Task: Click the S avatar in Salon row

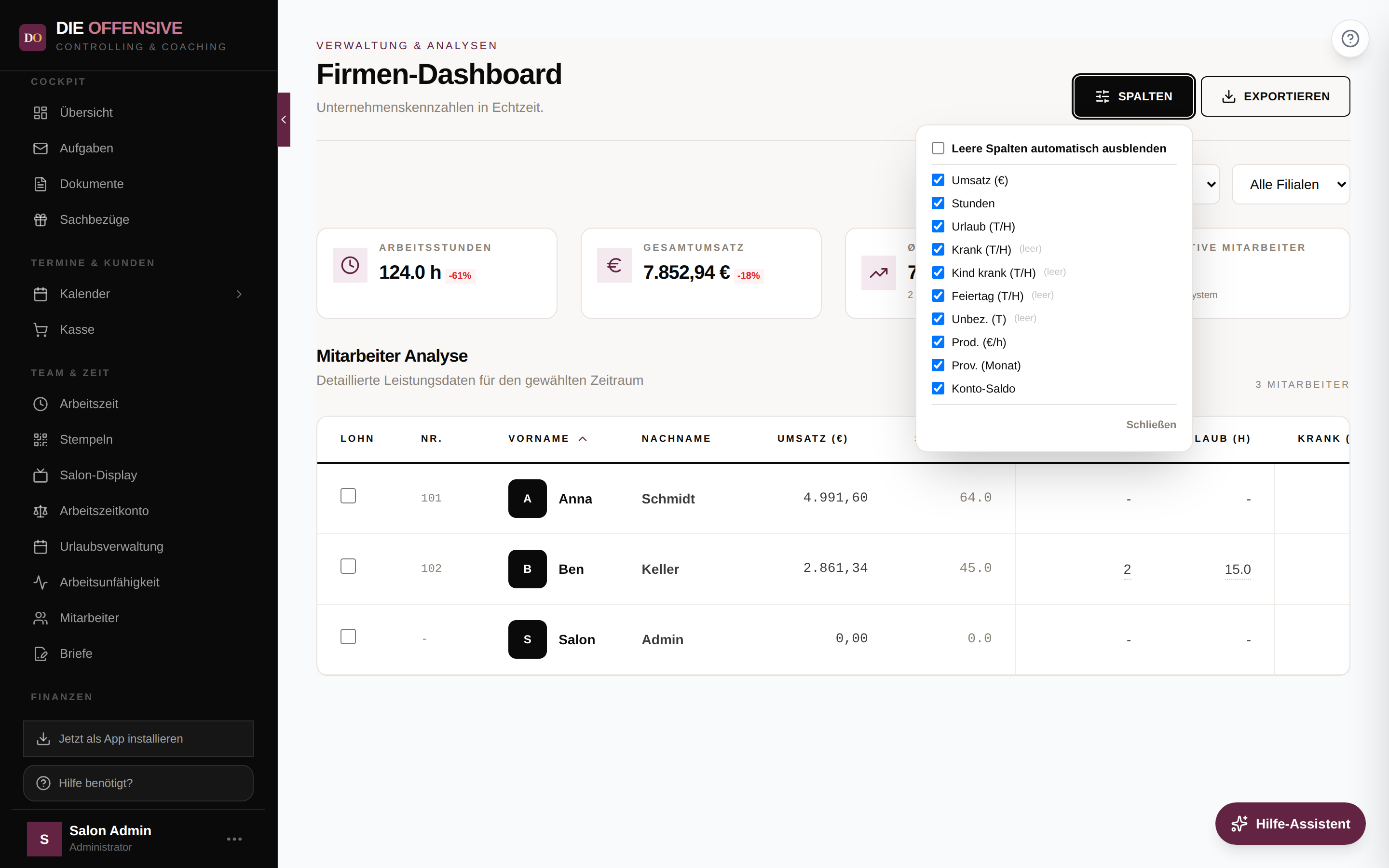Action: pos(527,639)
